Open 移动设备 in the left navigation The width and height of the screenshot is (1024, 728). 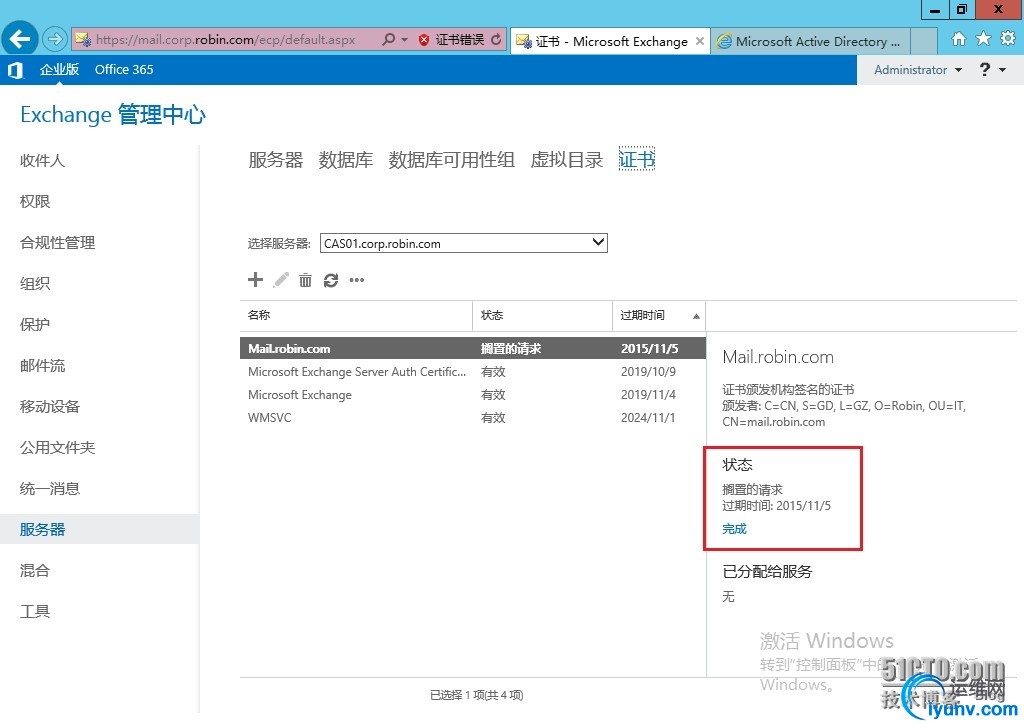click(x=50, y=407)
